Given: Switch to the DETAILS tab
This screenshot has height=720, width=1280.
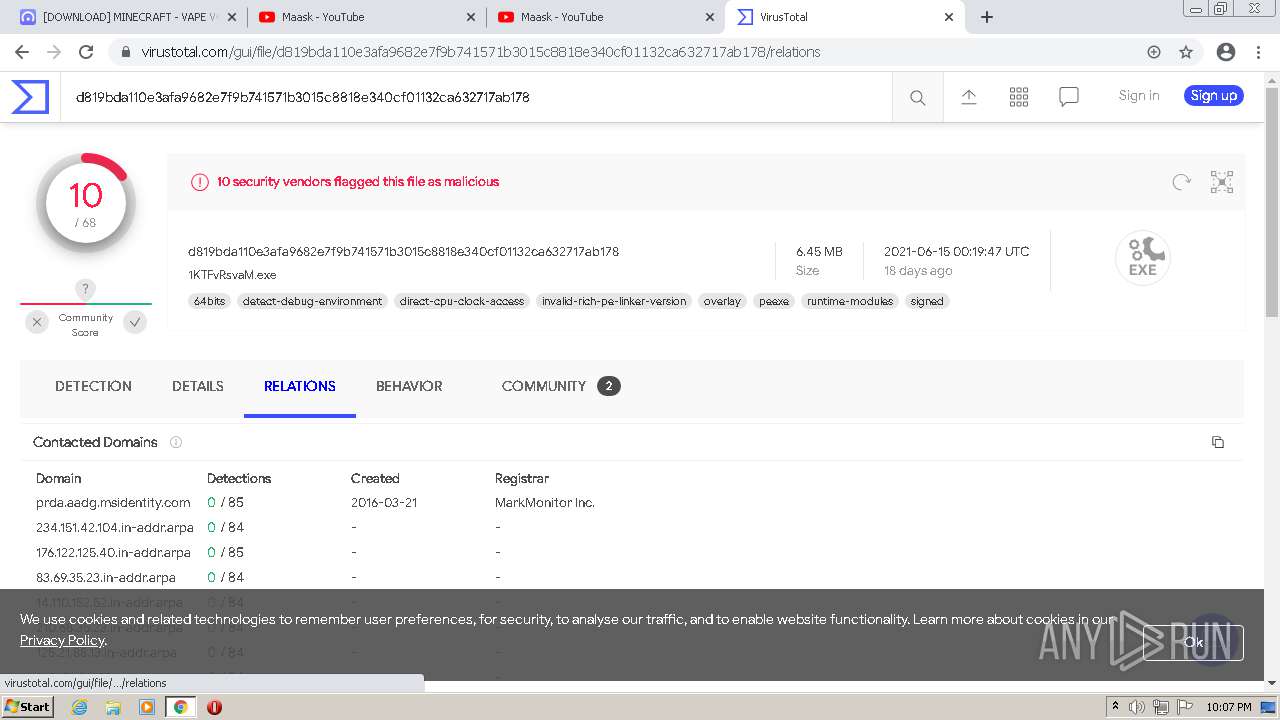Looking at the screenshot, I should (198, 386).
